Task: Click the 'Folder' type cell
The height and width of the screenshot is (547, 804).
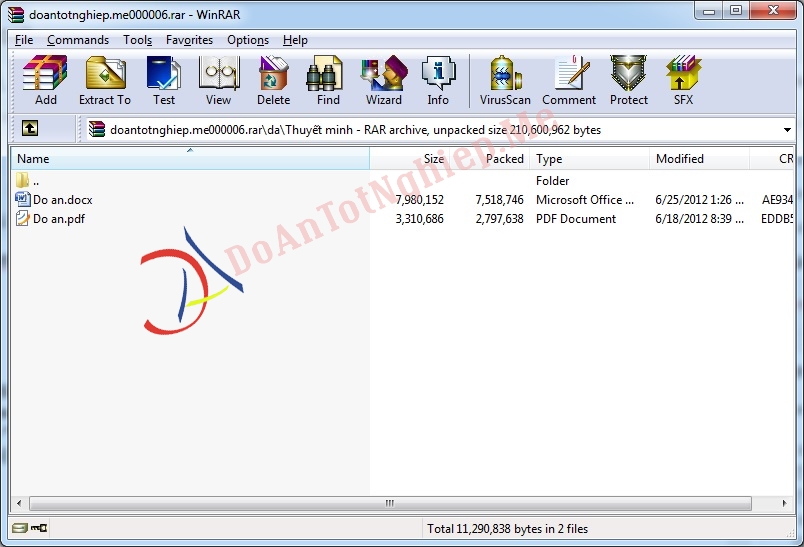Action: (x=553, y=180)
